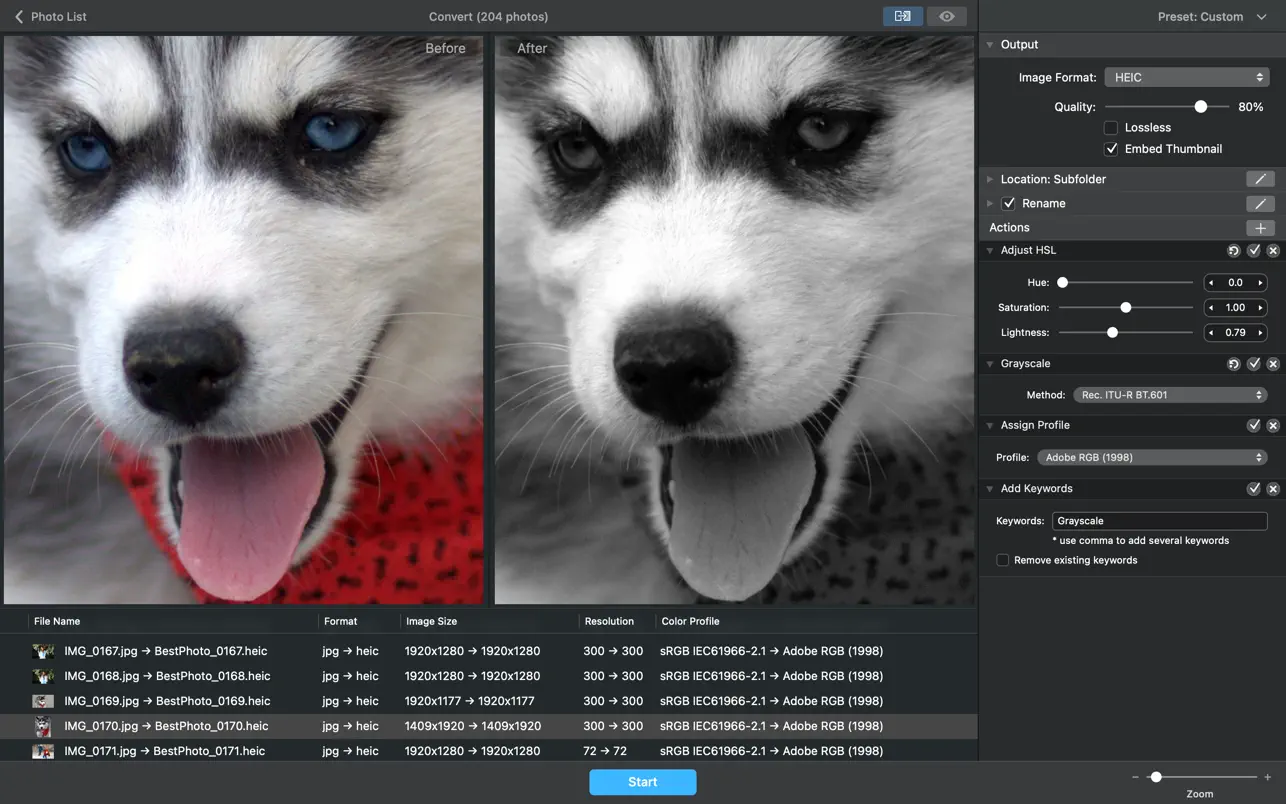Open the Preset Custom menu
Image resolution: width=1286 pixels, height=804 pixels.
[x=1211, y=17]
